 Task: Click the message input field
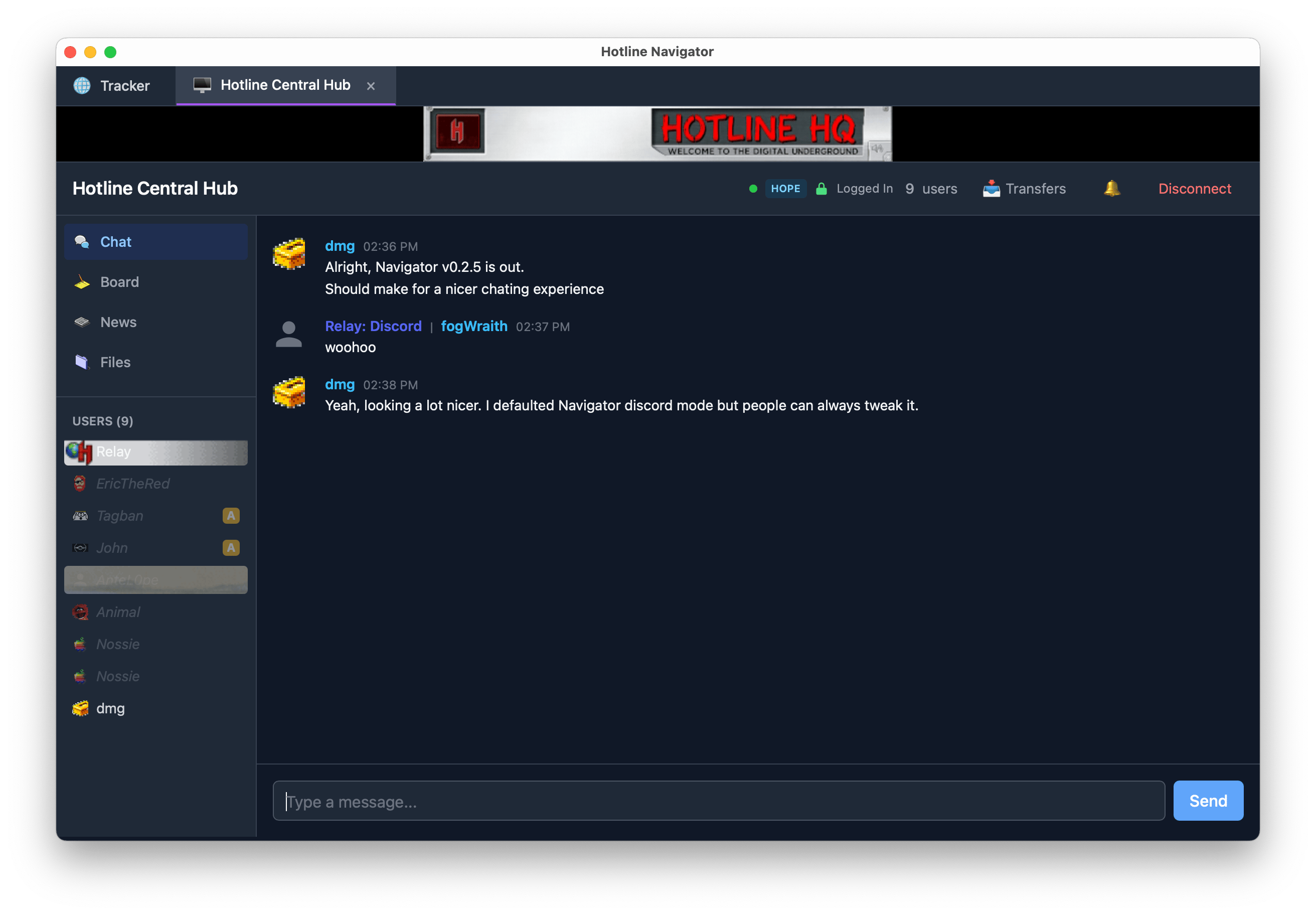[719, 801]
